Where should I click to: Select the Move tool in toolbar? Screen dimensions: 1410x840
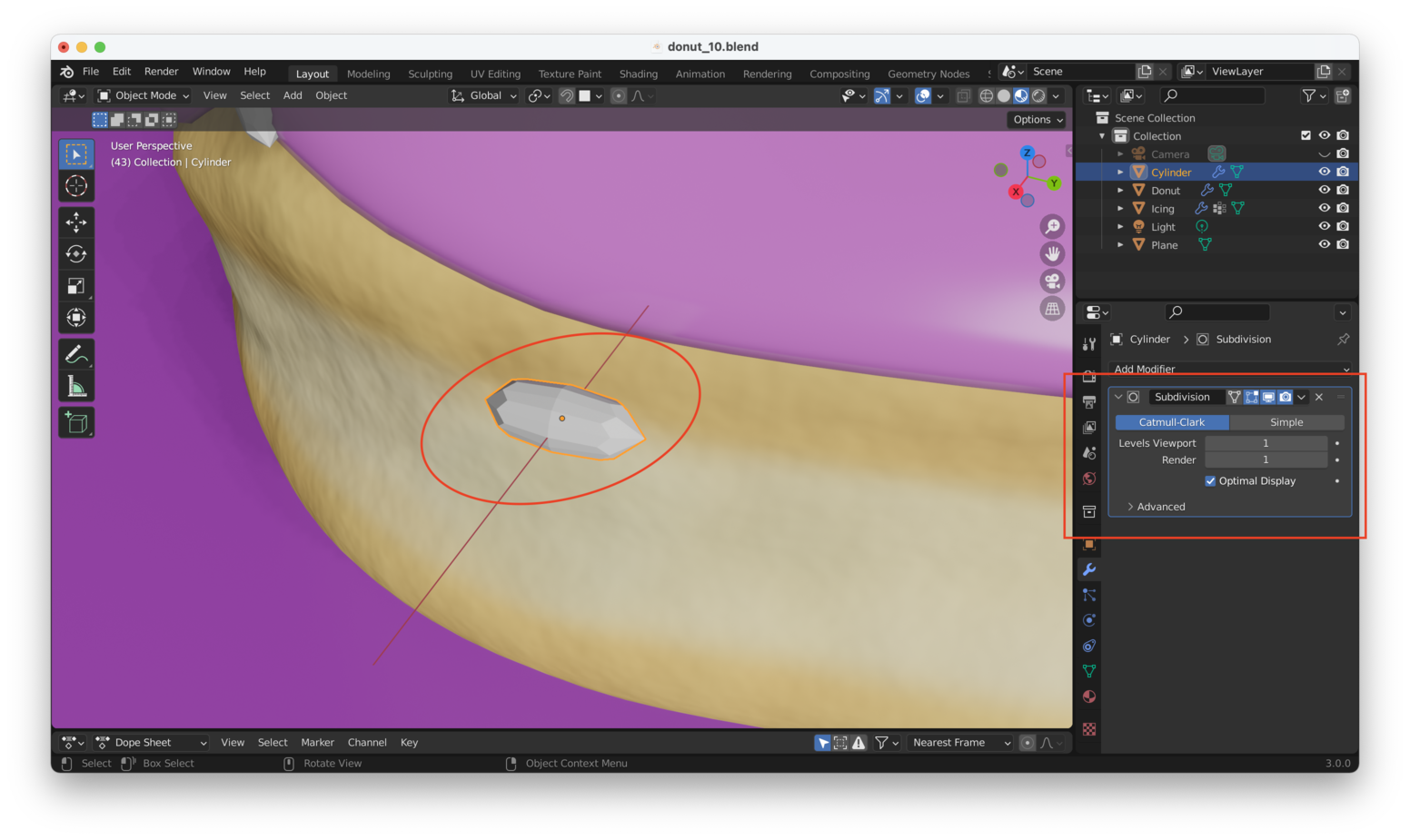(x=76, y=222)
